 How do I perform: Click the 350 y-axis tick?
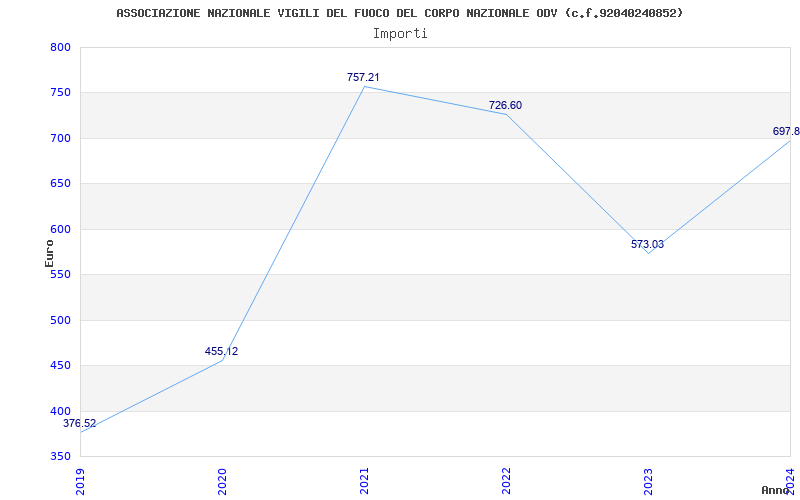(x=60, y=456)
